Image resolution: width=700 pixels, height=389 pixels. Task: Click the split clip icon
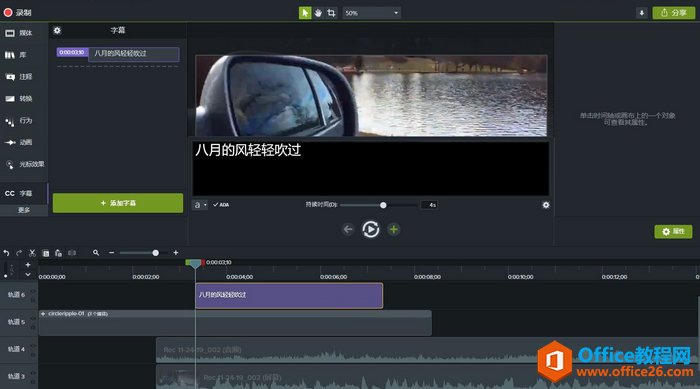[72, 253]
